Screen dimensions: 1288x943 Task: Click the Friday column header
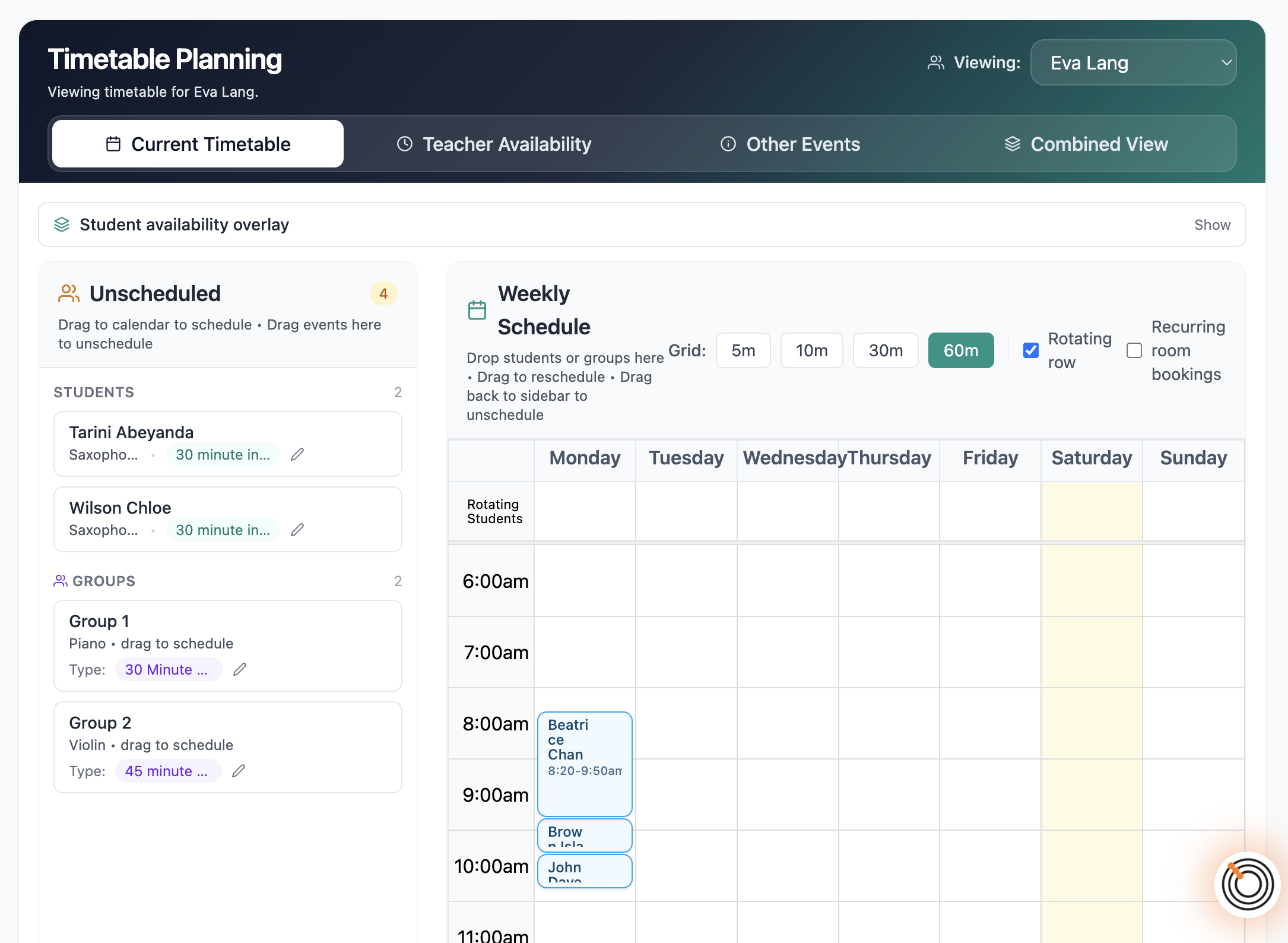tap(990, 458)
